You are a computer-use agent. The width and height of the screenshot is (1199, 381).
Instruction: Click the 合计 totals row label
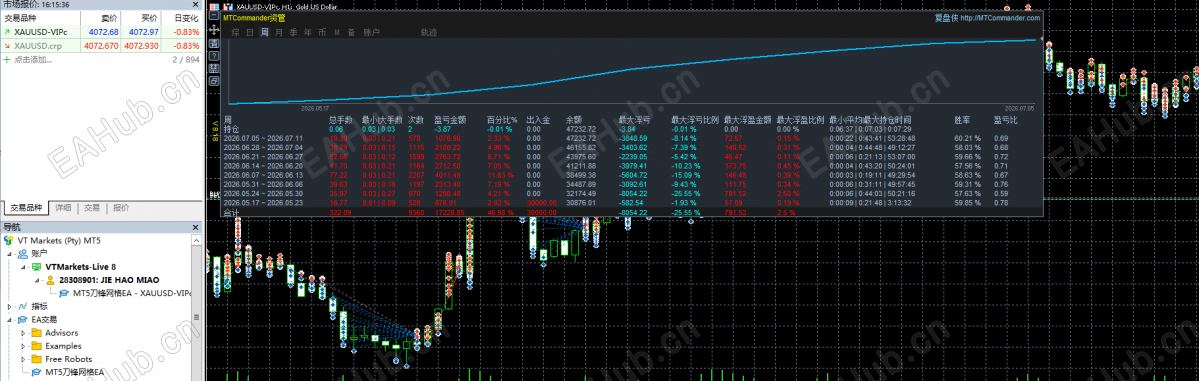coord(231,212)
